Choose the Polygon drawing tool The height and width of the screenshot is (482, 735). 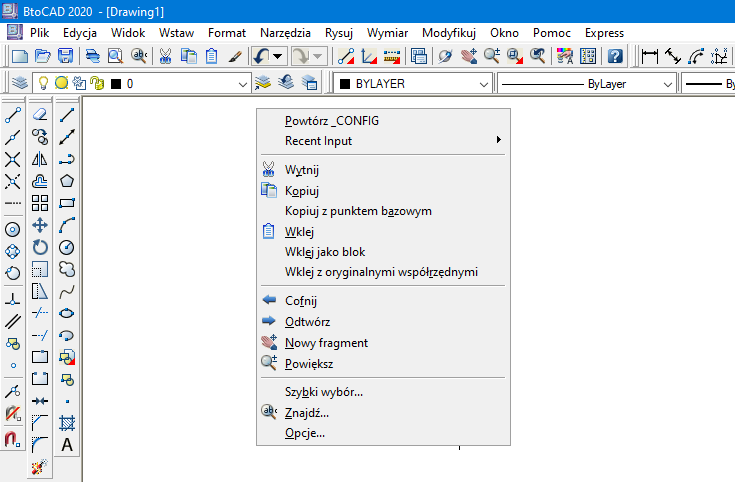67,180
